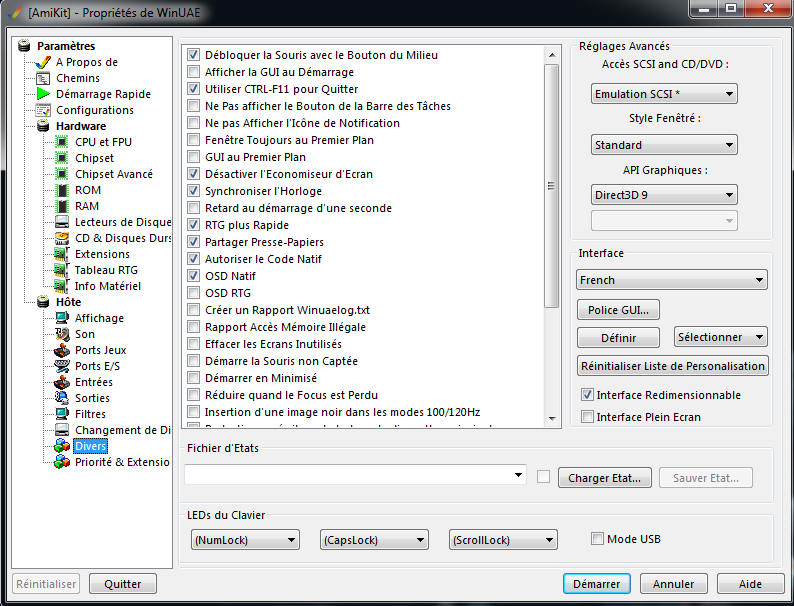This screenshot has height=606, width=794.
Task: Click the Police GUI... button
Action: [x=618, y=310]
